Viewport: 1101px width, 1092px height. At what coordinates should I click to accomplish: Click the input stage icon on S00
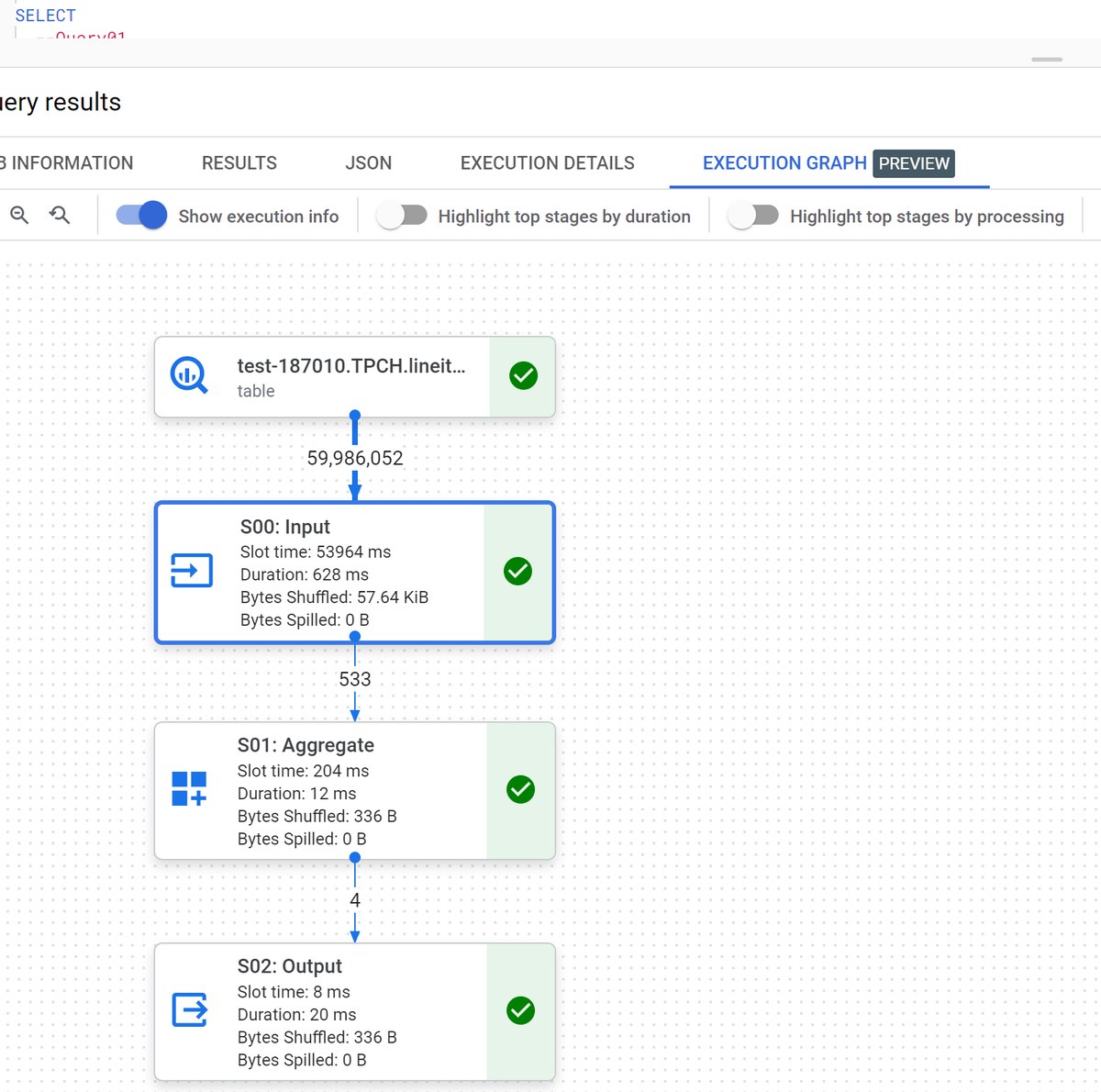(191, 571)
